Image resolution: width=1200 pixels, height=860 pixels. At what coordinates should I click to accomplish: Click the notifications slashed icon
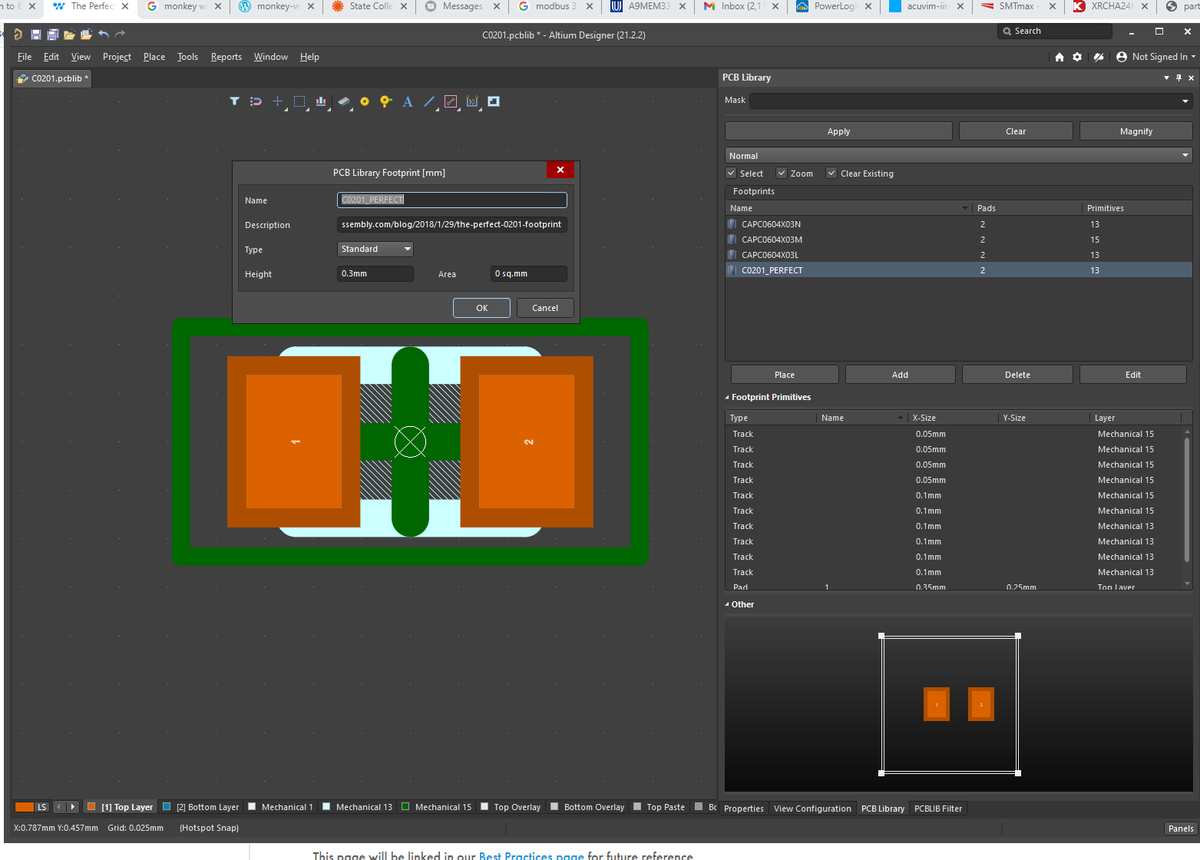pos(1099,57)
